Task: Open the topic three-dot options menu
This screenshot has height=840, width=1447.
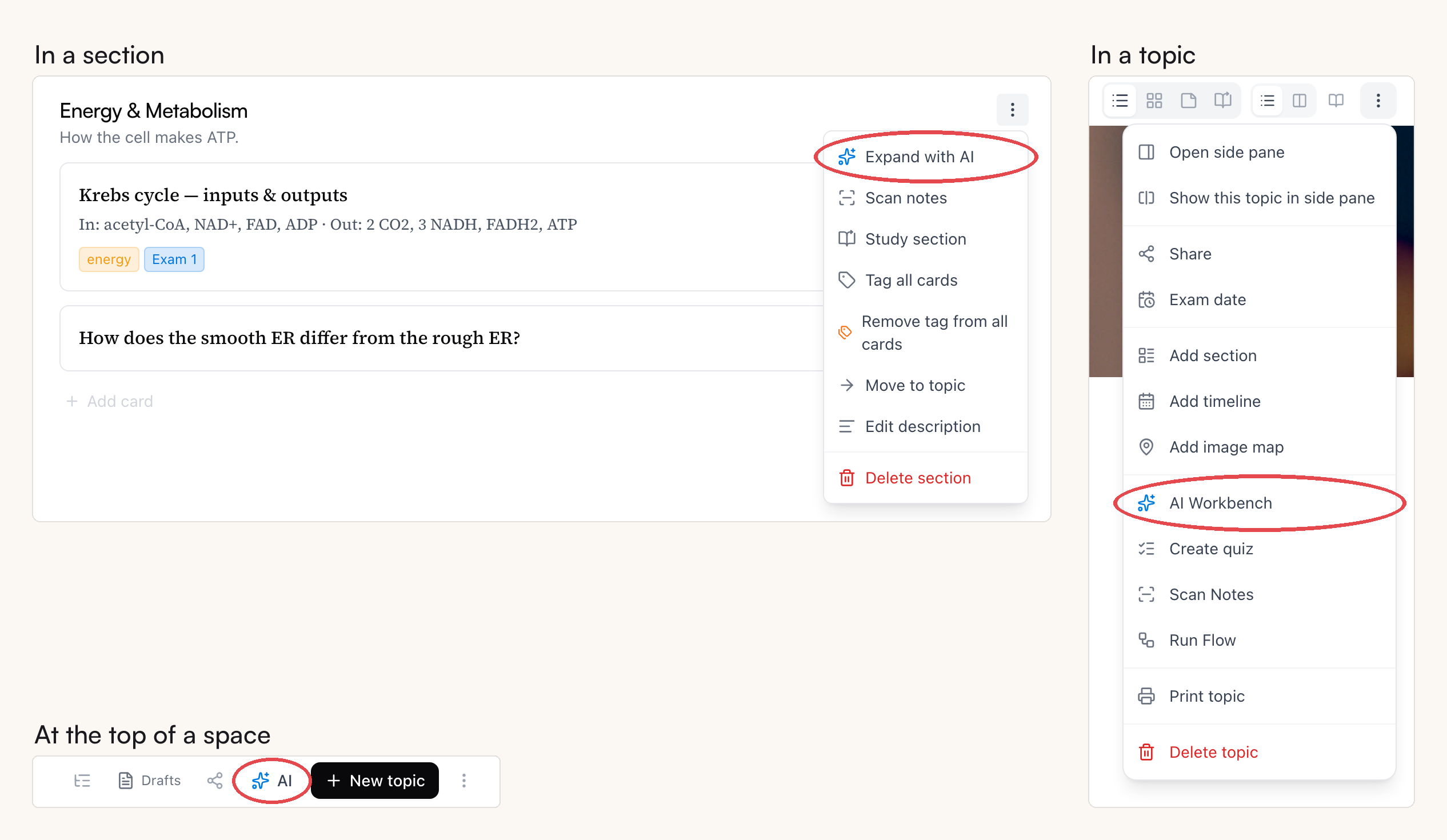Action: 1378,101
